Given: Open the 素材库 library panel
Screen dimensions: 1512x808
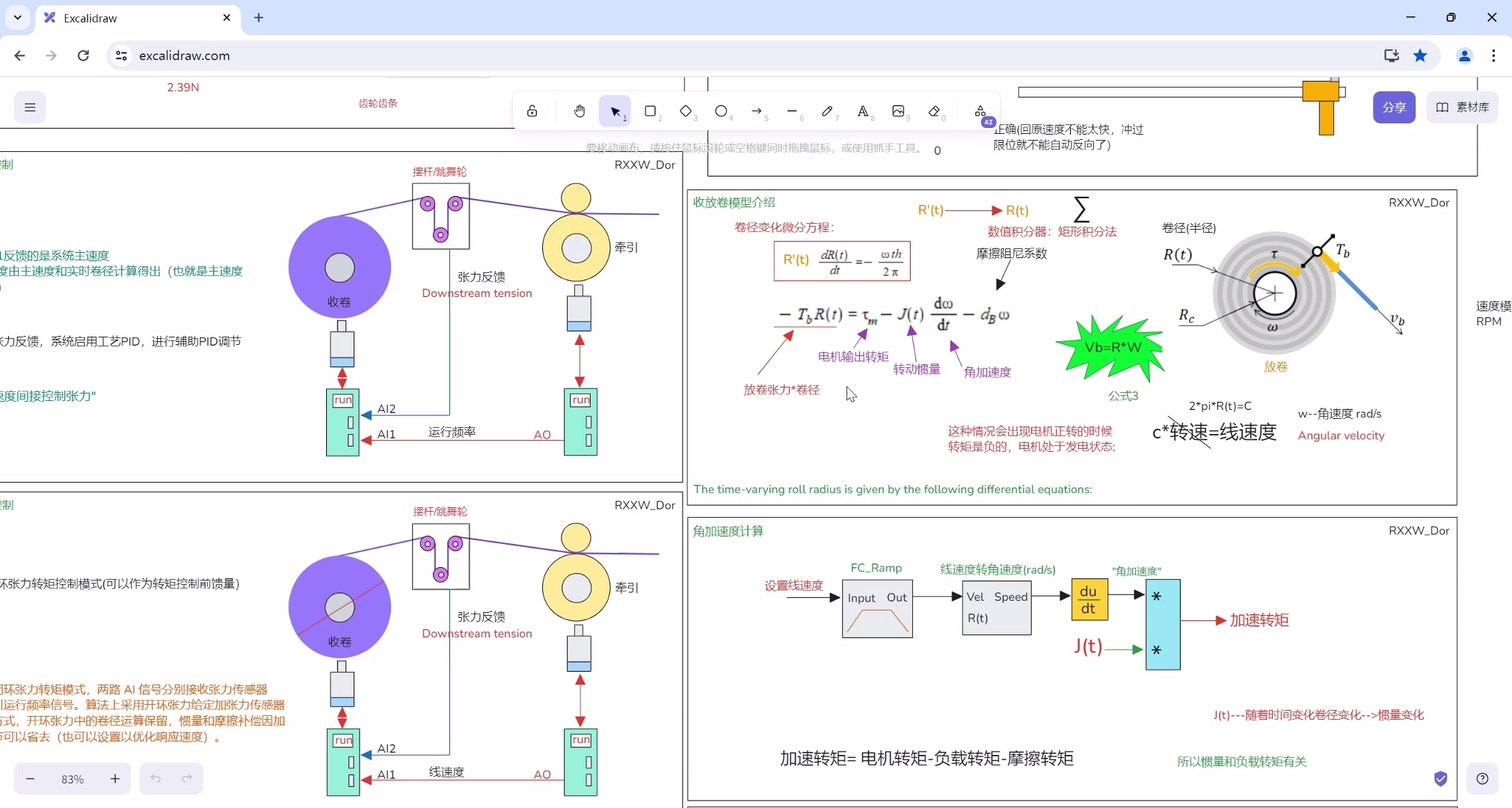Looking at the screenshot, I should [x=1462, y=108].
